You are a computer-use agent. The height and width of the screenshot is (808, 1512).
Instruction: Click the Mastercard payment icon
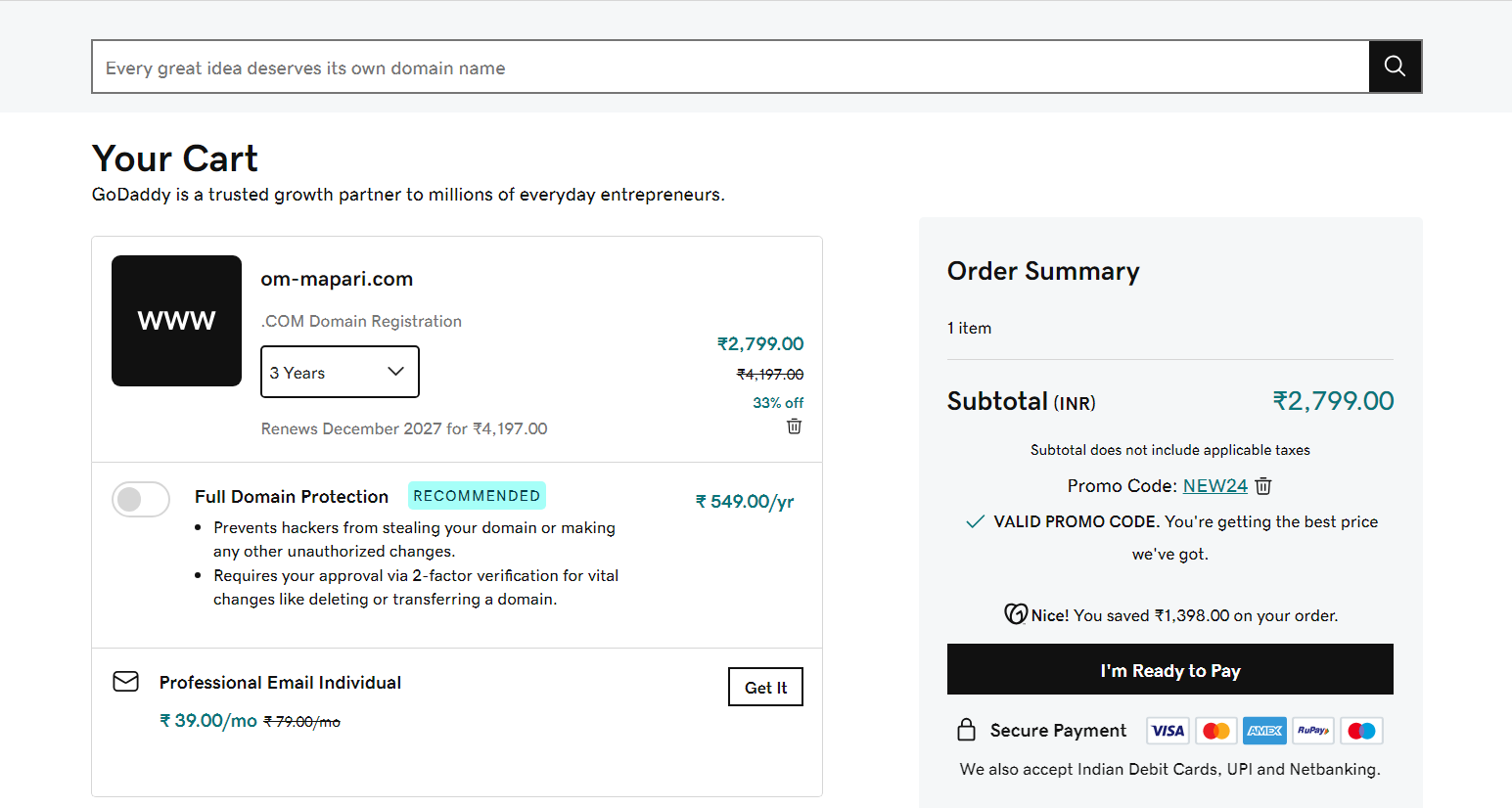[x=1215, y=730]
